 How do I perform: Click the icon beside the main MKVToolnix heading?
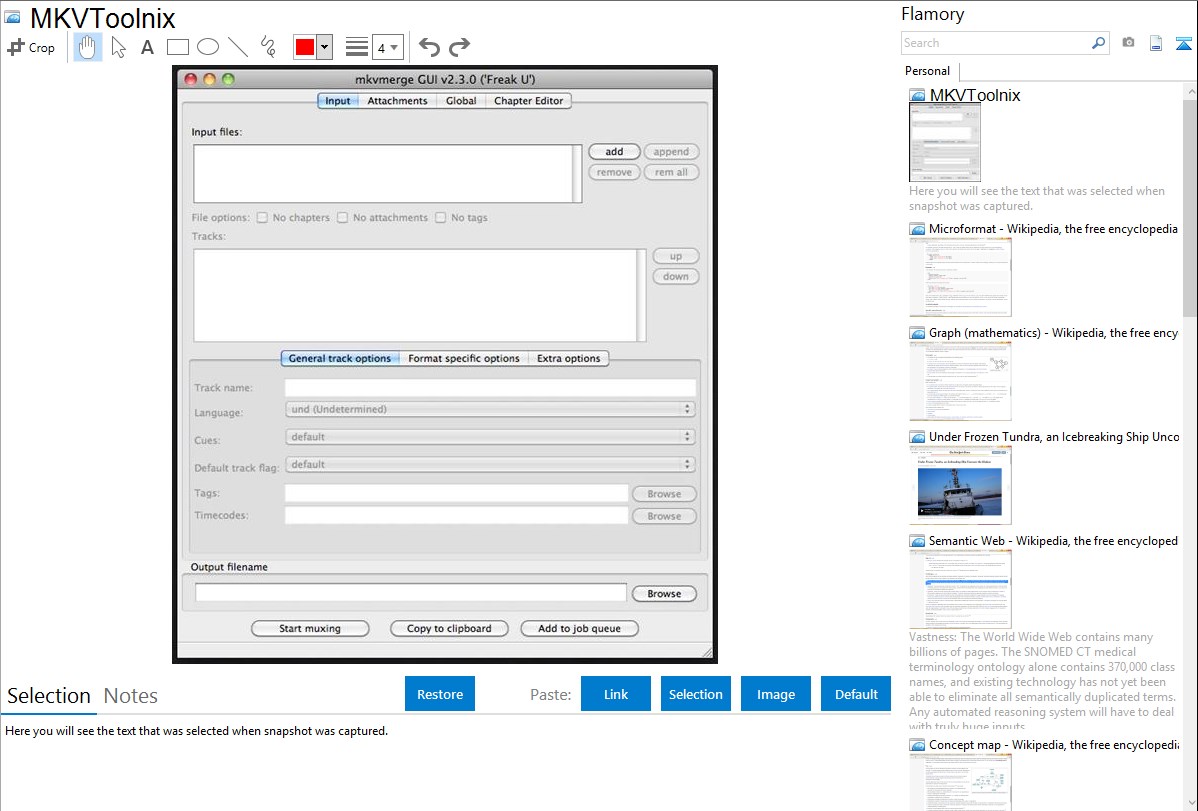click(12, 17)
